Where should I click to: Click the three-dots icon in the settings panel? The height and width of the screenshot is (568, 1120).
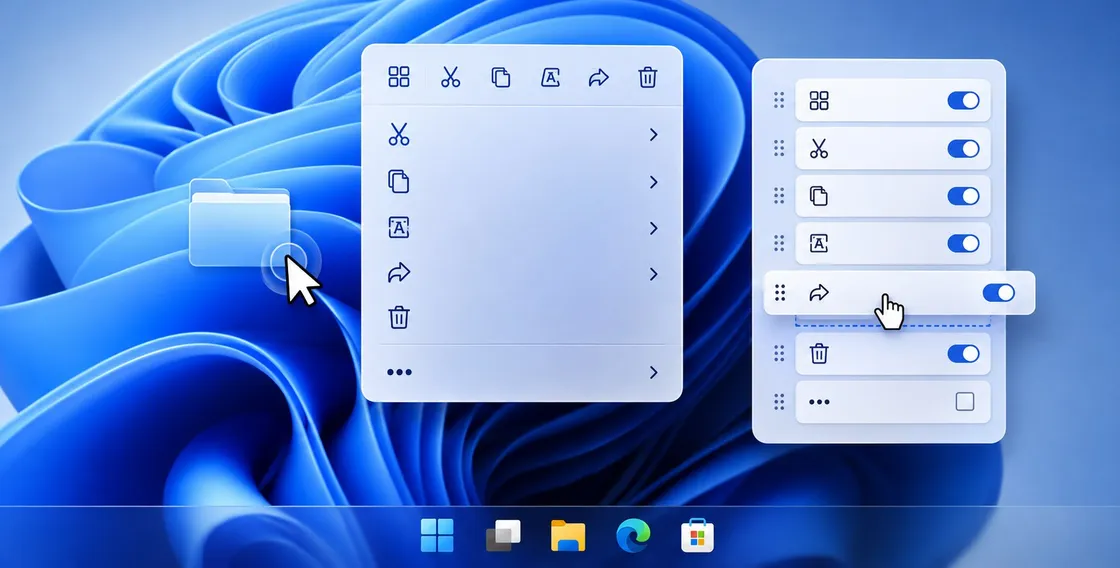819,402
